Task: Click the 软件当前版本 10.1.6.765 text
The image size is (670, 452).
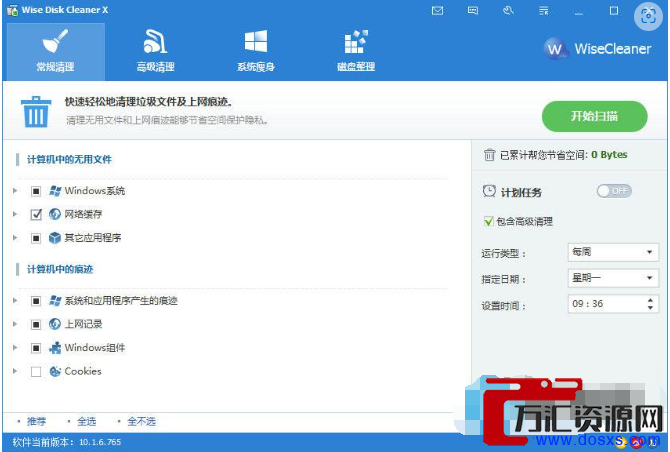Action: [66, 442]
